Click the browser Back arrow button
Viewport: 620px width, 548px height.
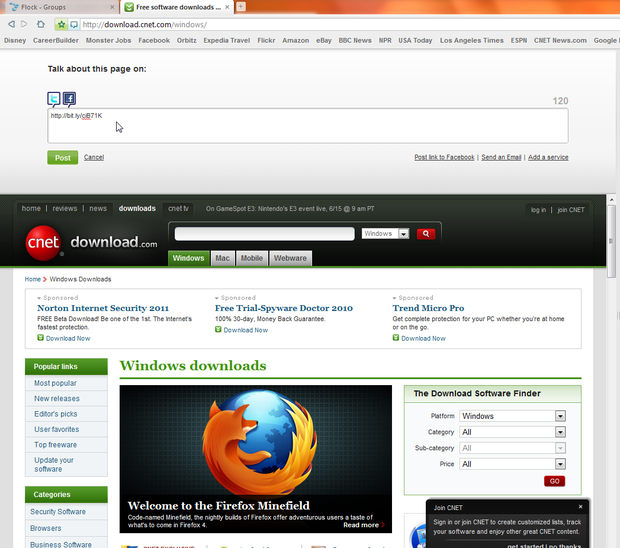coord(12,24)
